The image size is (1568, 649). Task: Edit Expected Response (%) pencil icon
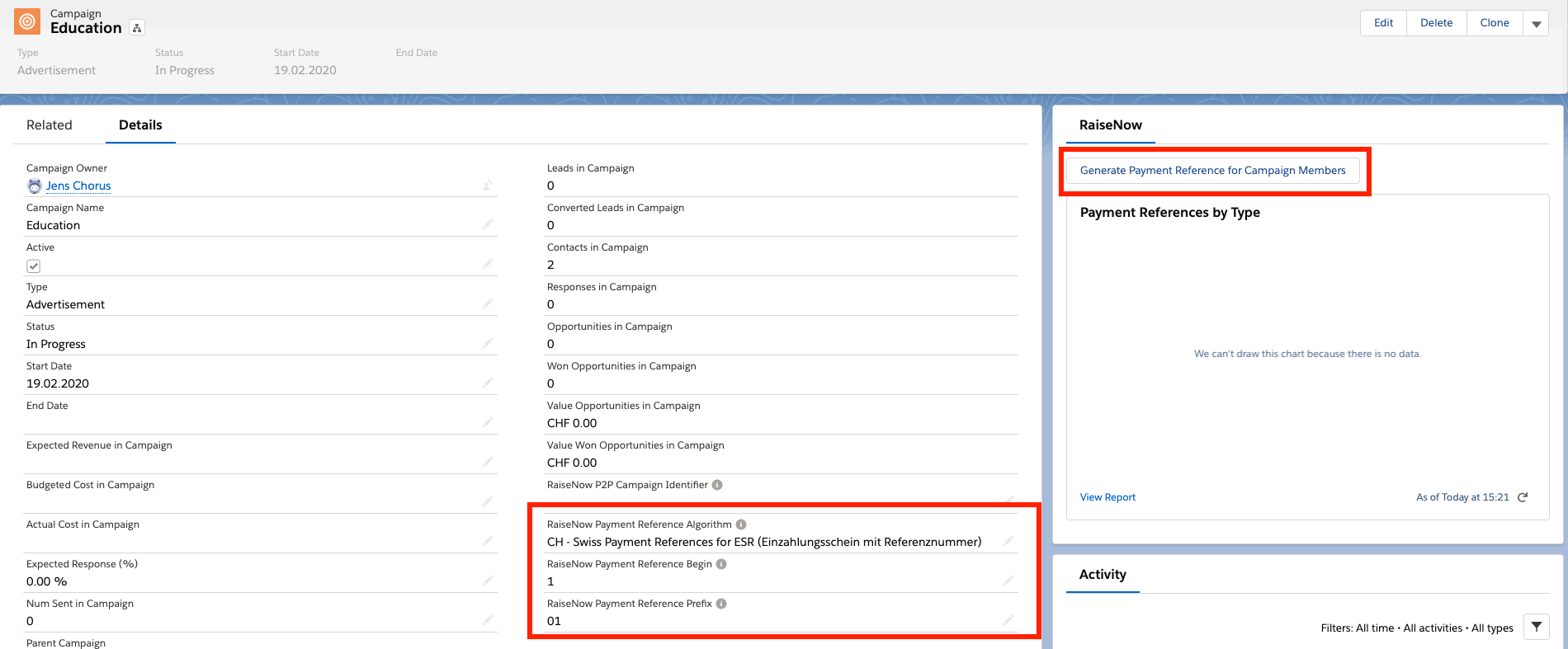488,581
